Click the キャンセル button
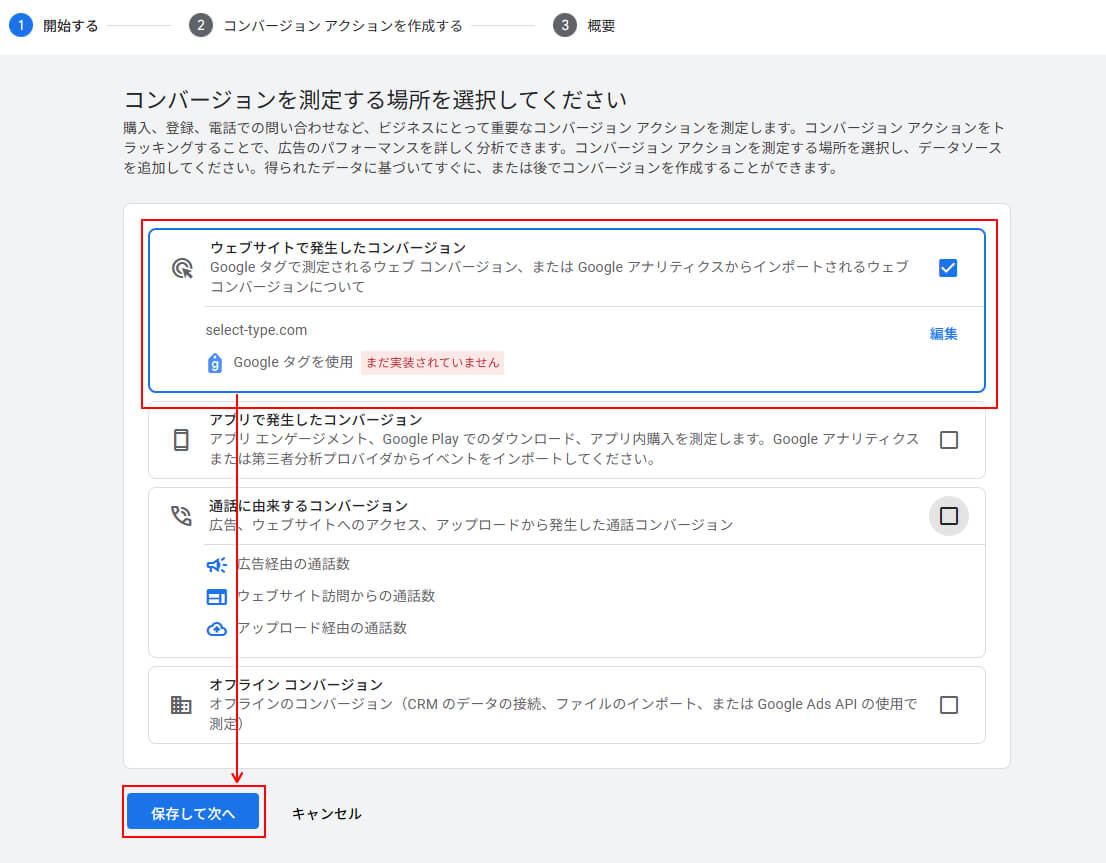The image size is (1106, 863). click(326, 814)
